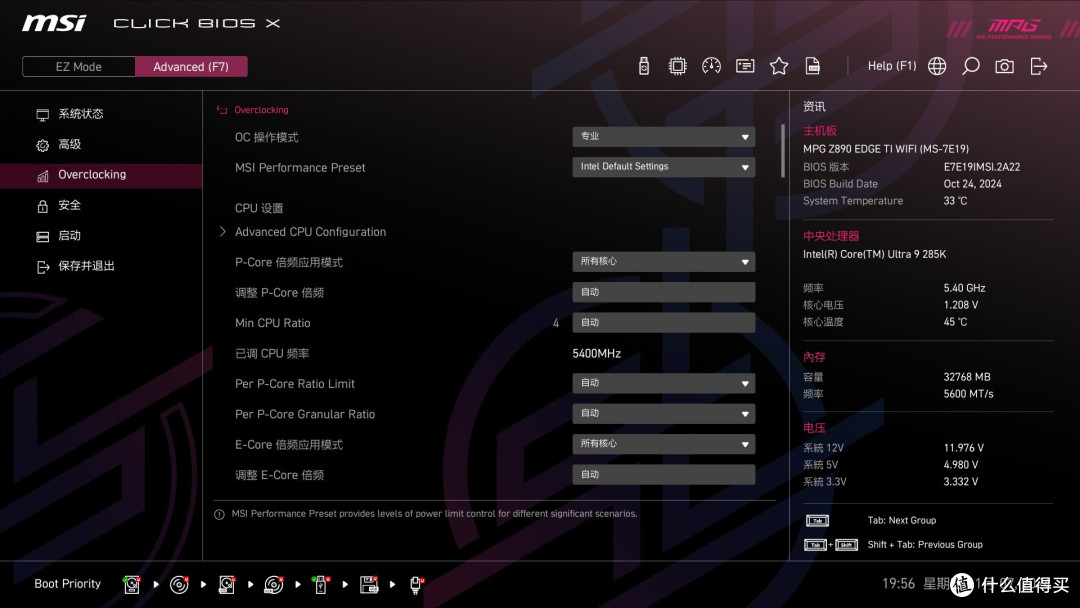Click the 调整 P-Core 倍频 input field
The height and width of the screenshot is (608, 1080).
click(663, 292)
